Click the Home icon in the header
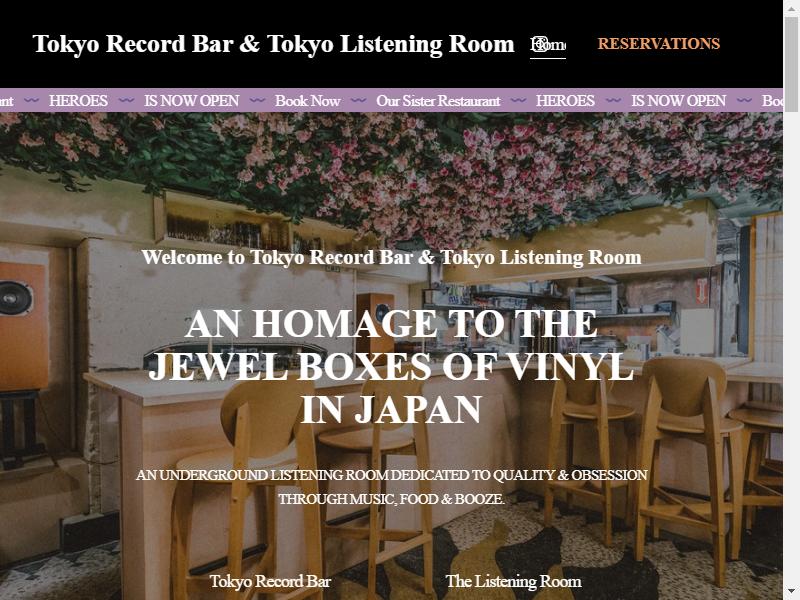 (547, 44)
